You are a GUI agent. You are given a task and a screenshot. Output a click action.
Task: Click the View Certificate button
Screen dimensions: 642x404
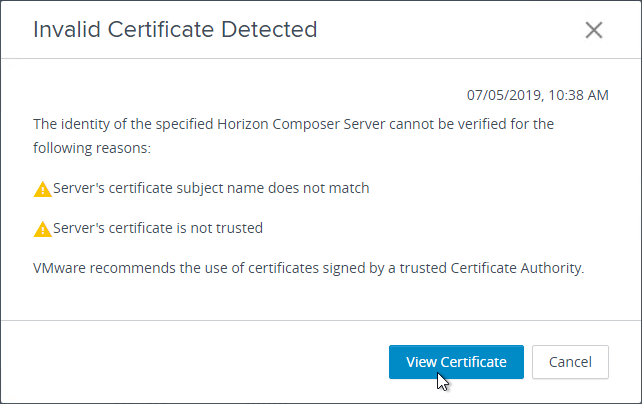click(455, 362)
